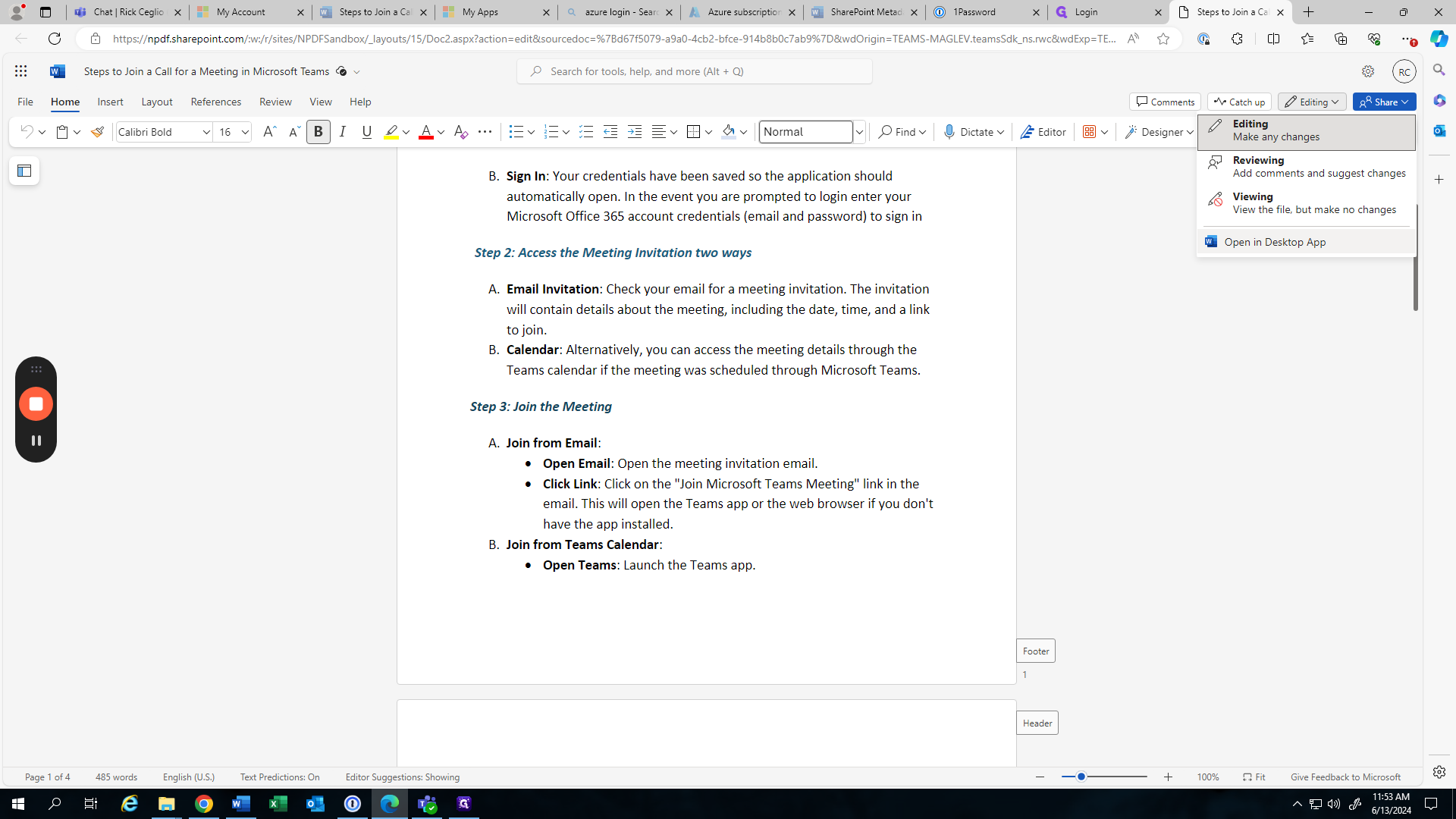Click the Catch up button
Viewport: 1456px width, 819px height.
point(1240,102)
